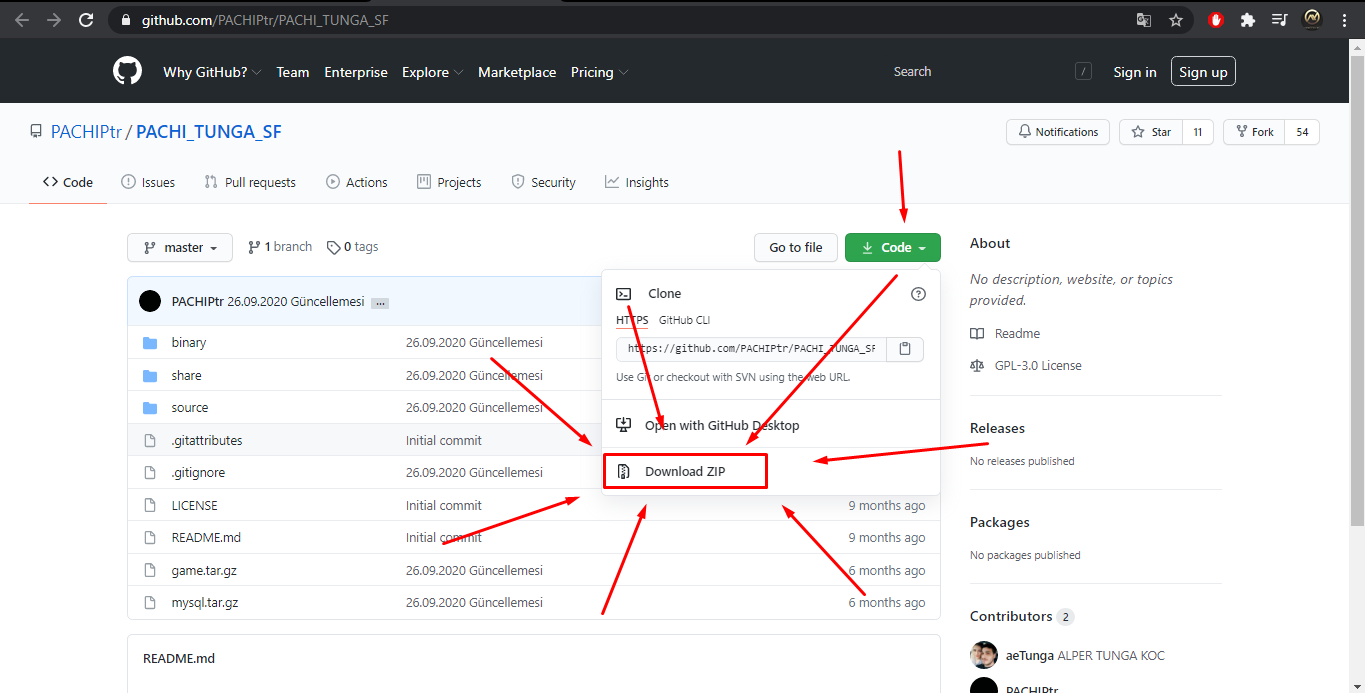Select the GitHub CLI clone tab
Viewport: 1365px width, 693px height.
pyautogui.click(x=684, y=320)
